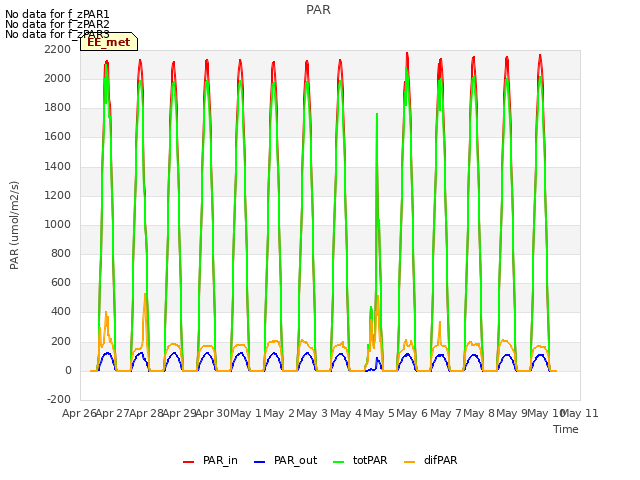Click the Apr 26 x-axis date label

[79, 413]
